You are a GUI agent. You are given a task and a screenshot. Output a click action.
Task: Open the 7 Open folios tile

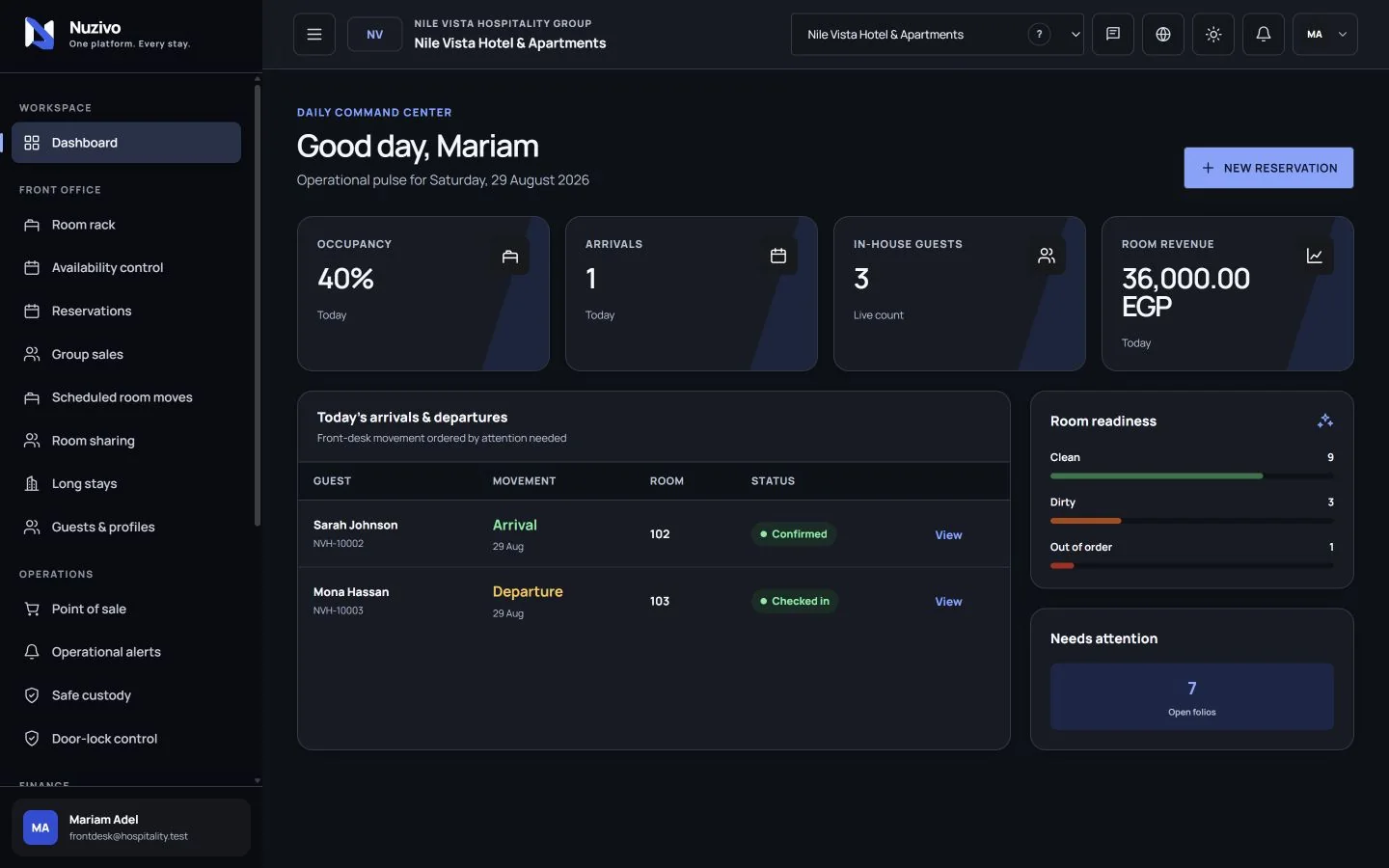pyautogui.click(x=1192, y=696)
